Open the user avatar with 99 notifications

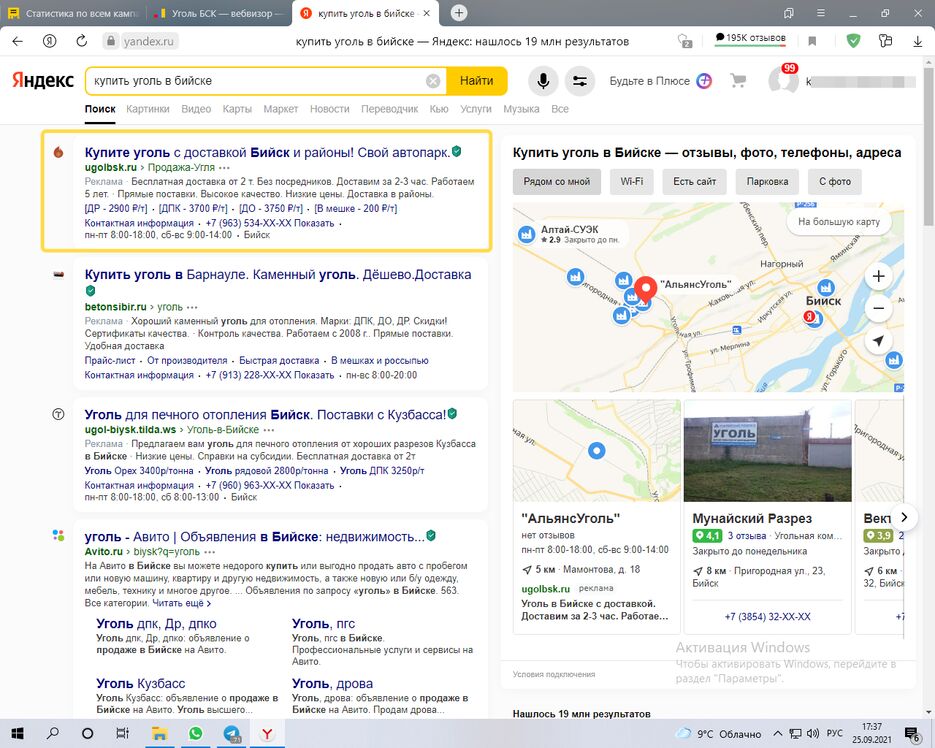click(x=783, y=81)
